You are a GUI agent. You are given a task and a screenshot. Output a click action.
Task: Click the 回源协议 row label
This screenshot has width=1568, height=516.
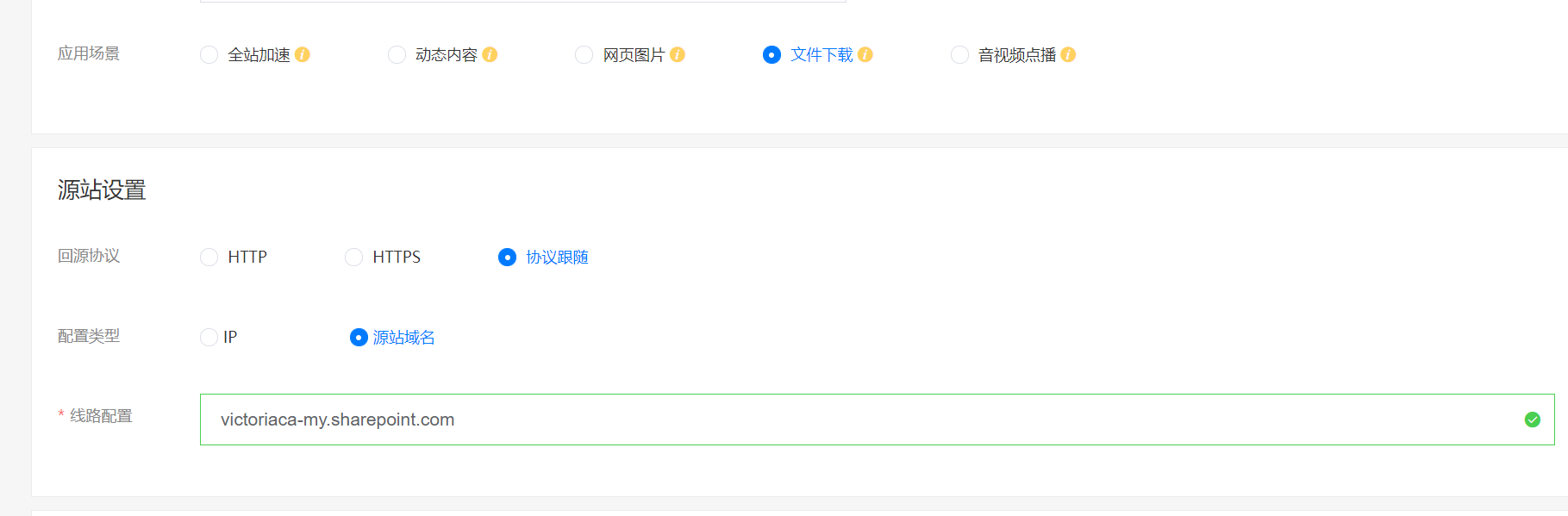tap(89, 256)
